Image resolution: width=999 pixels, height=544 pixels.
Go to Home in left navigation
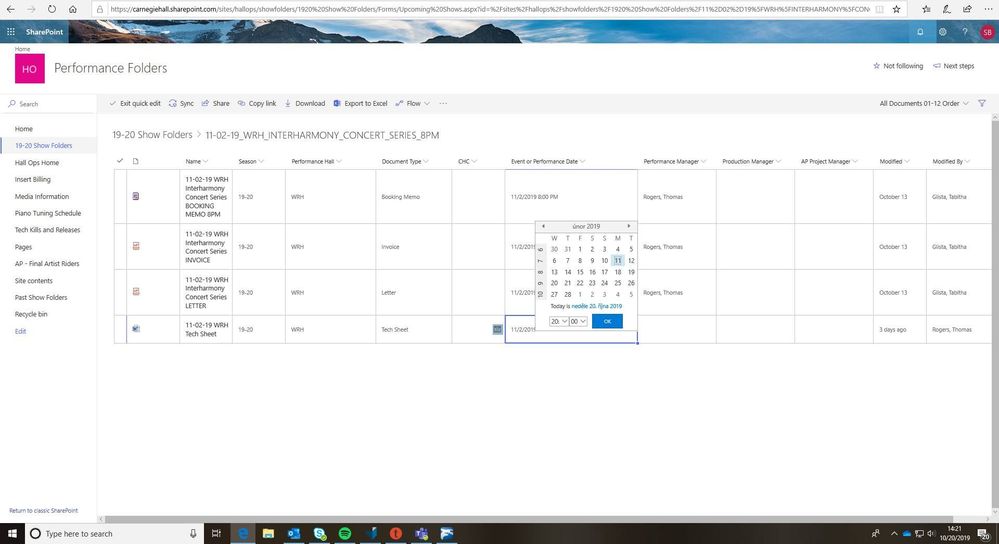click(24, 129)
